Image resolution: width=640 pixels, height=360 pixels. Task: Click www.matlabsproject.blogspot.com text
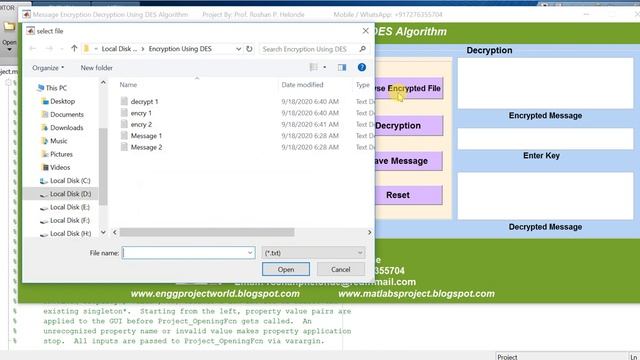[416, 293]
